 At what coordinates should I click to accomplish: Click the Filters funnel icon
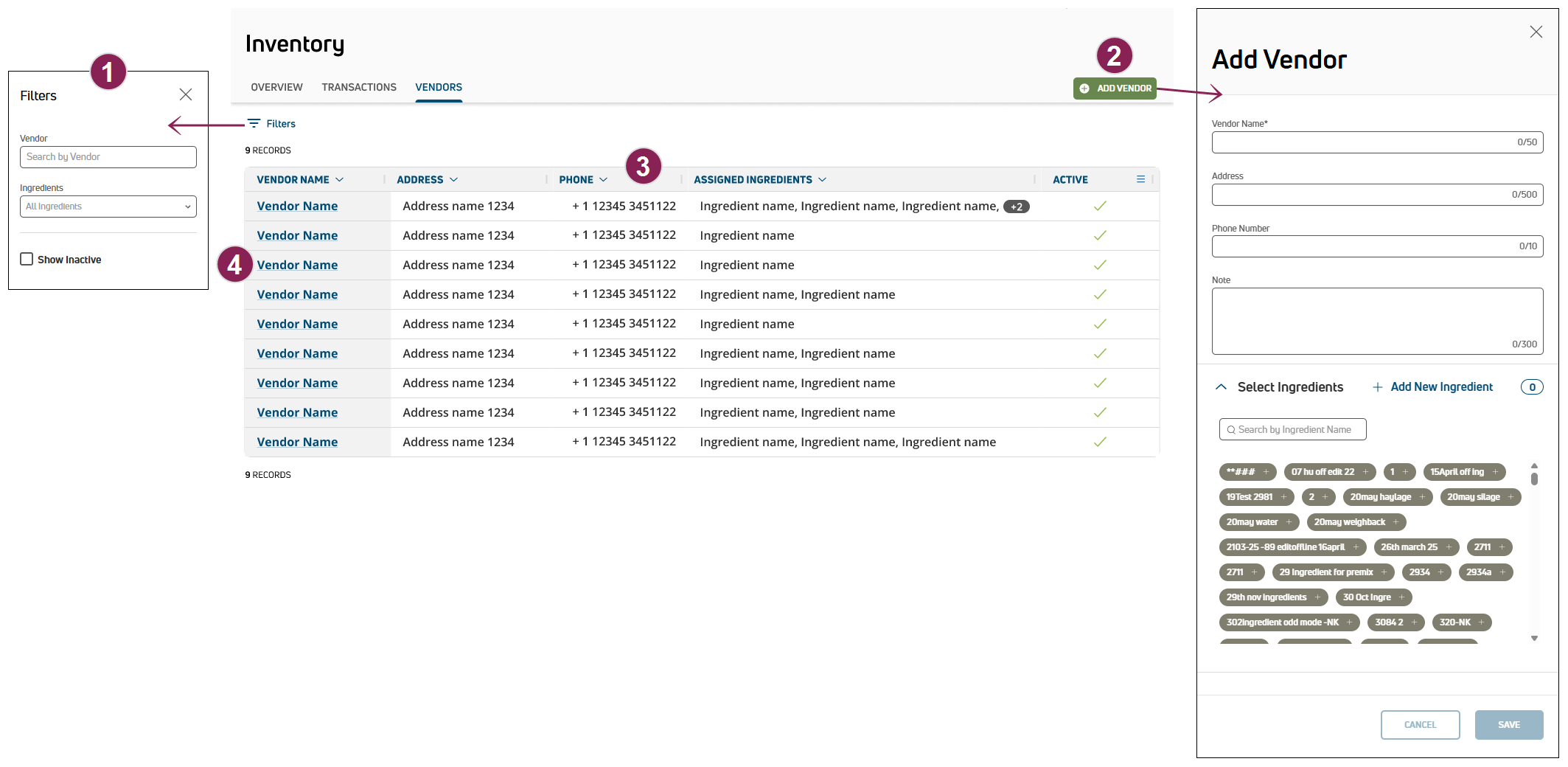pyautogui.click(x=254, y=123)
